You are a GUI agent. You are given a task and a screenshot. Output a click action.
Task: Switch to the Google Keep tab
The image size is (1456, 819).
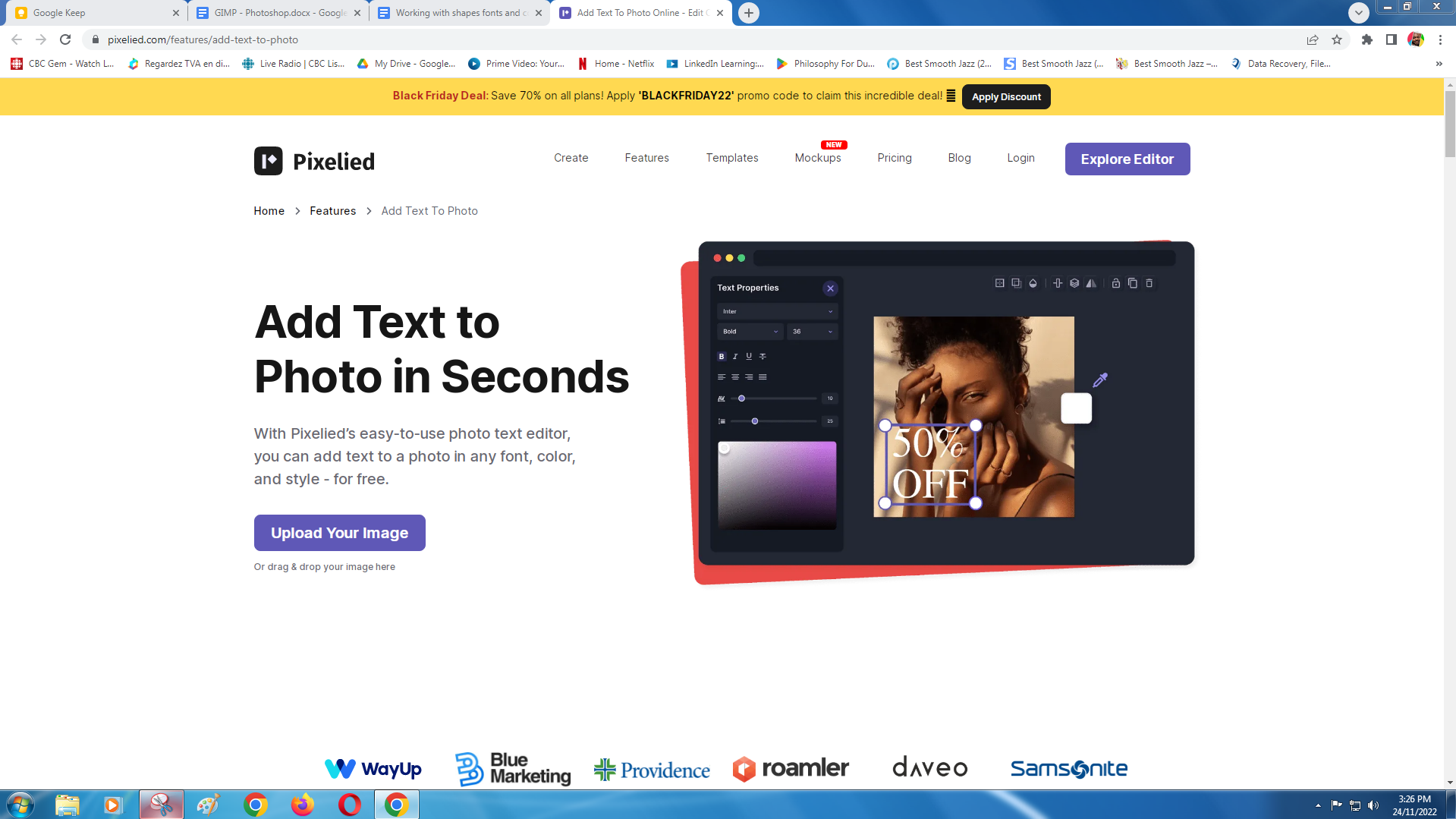click(x=91, y=13)
